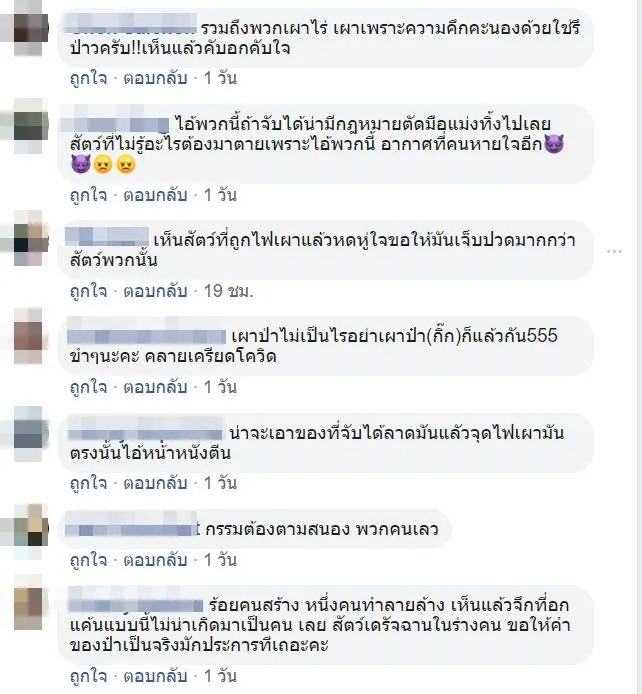Image resolution: width=642 pixels, height=694 pixels.
Task: Click ถูกใจ under the เผาไร่ comment
Action: point(88,78)
